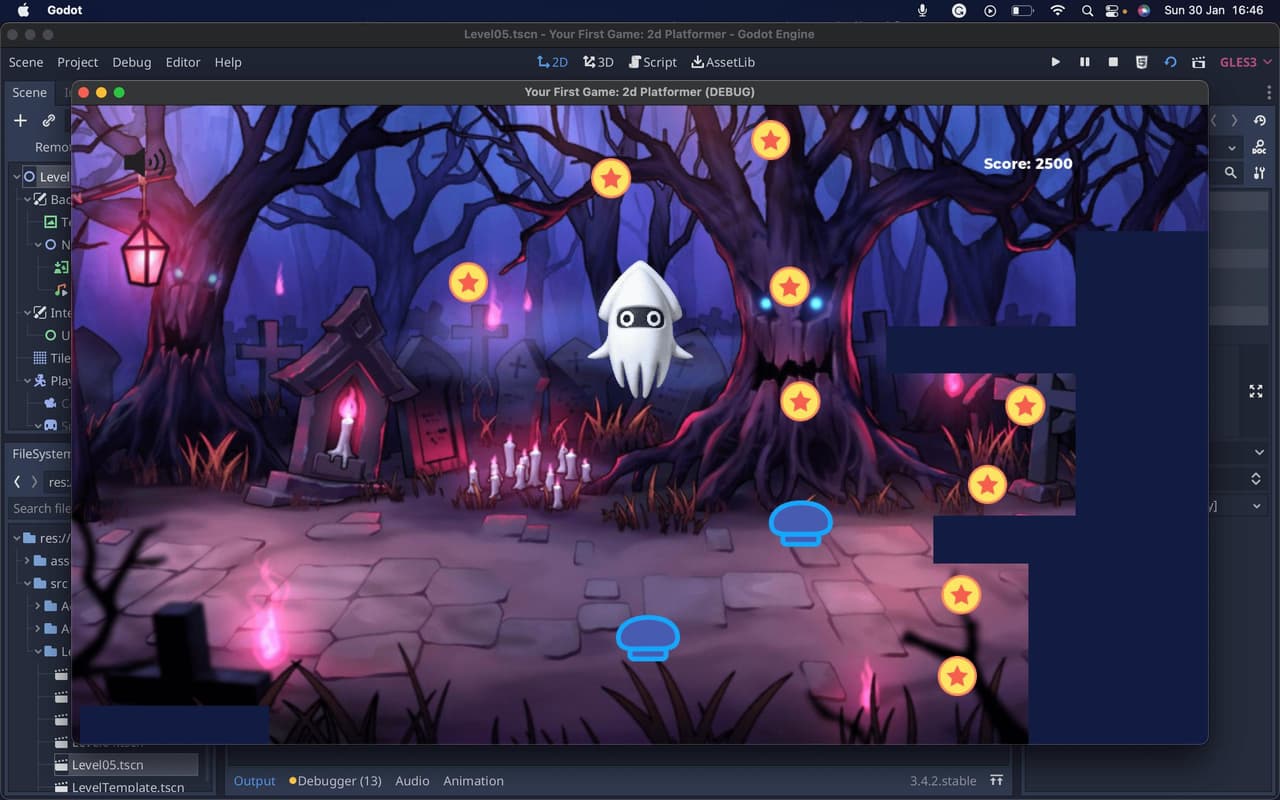Open the macOS Control Center icon
The height and width of the screenshot is (800, 1280).
point(1112,11)
